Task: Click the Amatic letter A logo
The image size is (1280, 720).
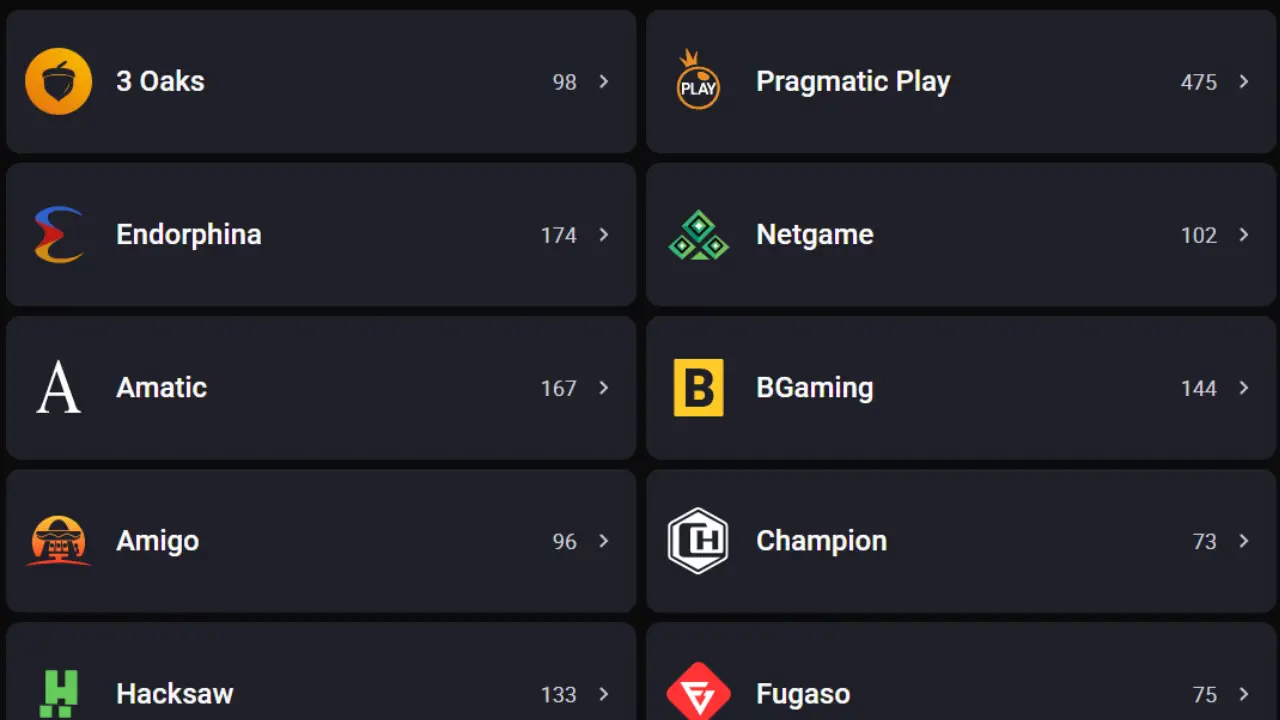Action: click(x=58, y=388)
